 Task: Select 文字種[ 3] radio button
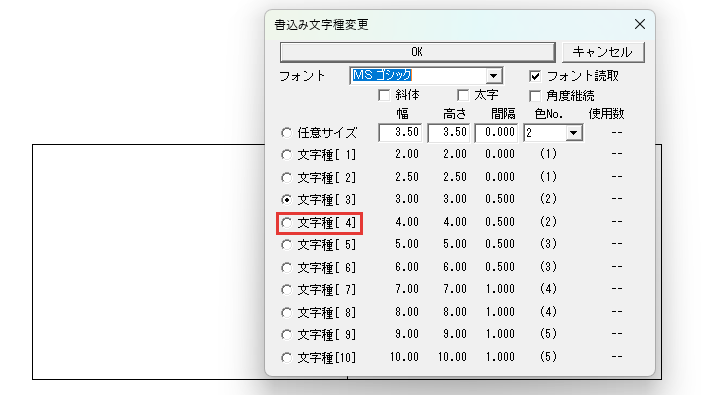point(287,199)
